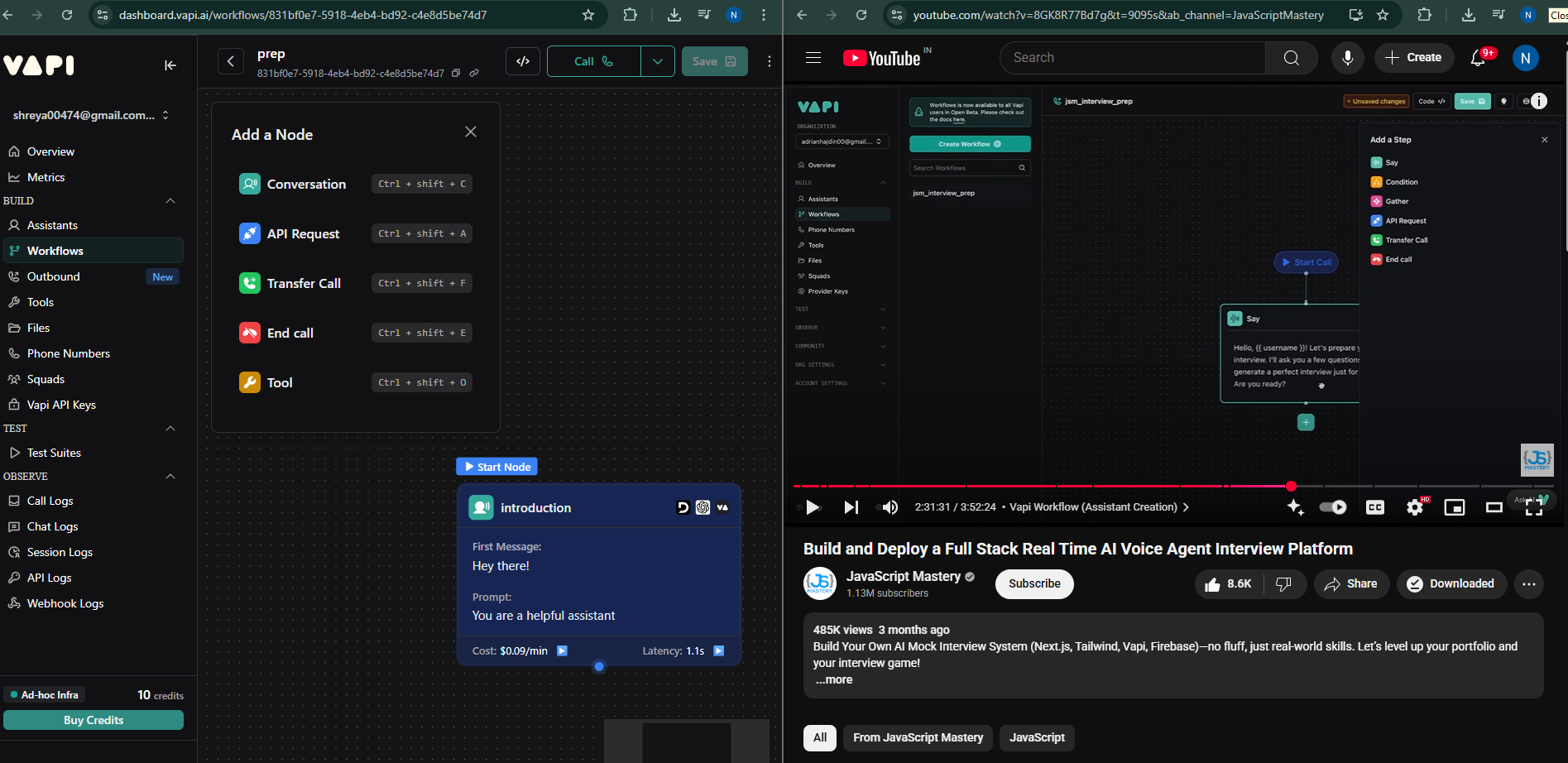Subscribe to JavaScript Mastery channel

[1033, 583]
